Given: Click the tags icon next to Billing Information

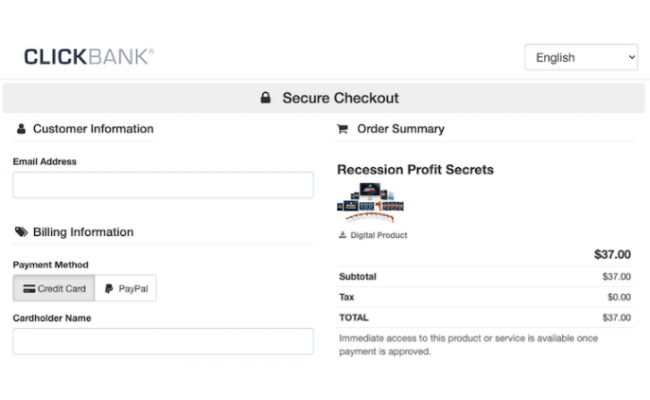Looking at the screenshot, I should pos(21,232).
